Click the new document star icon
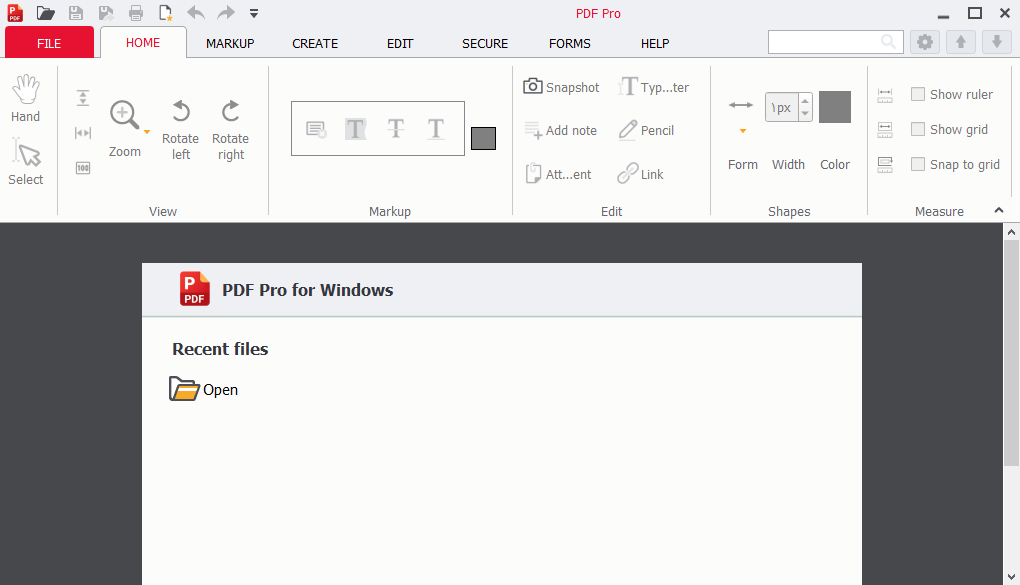Image resolution: width=1020 pixels, height=585 pixels. (x=166, y=13)
